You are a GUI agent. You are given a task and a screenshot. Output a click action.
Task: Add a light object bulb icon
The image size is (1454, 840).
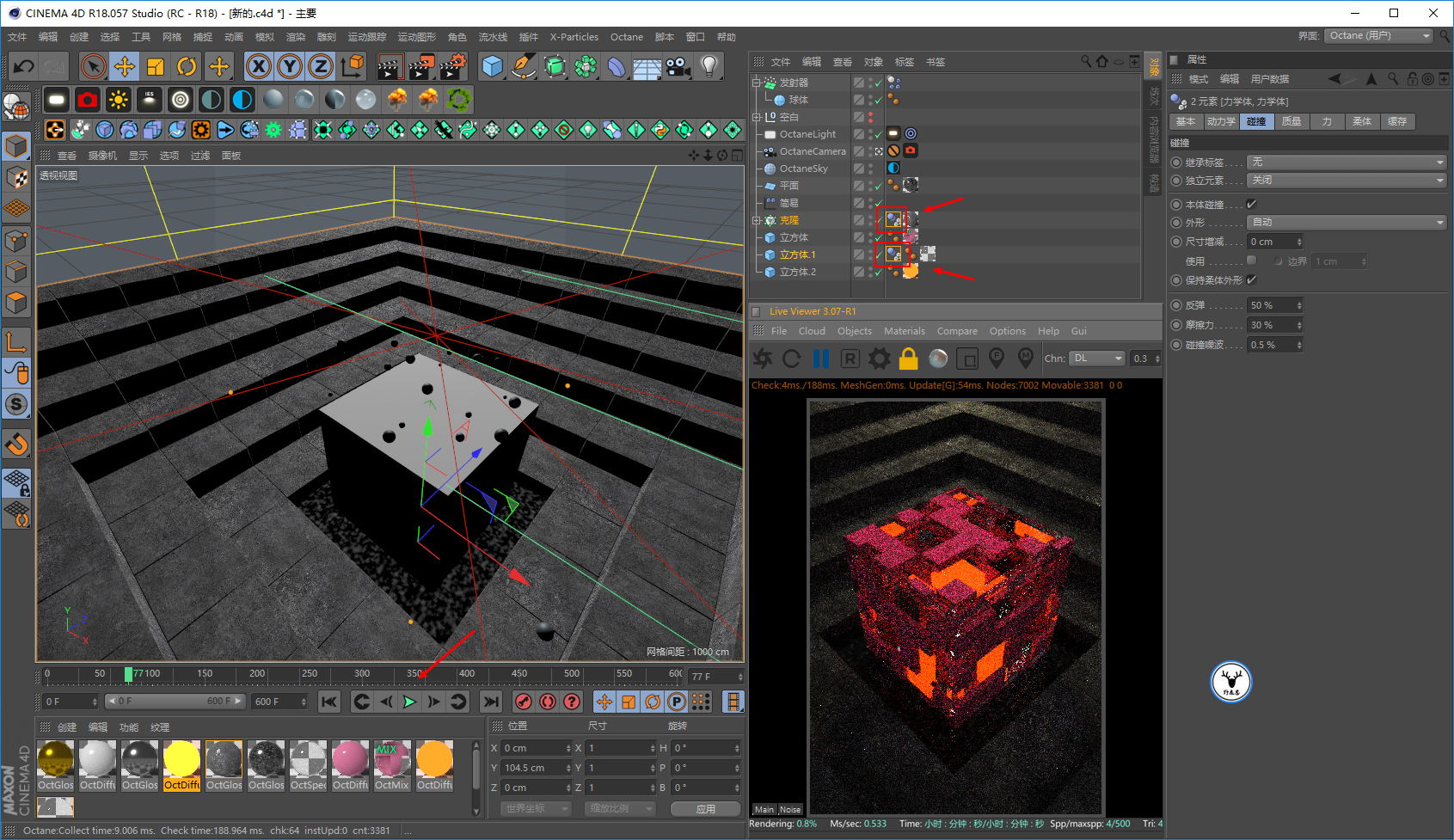coord(709,66)
